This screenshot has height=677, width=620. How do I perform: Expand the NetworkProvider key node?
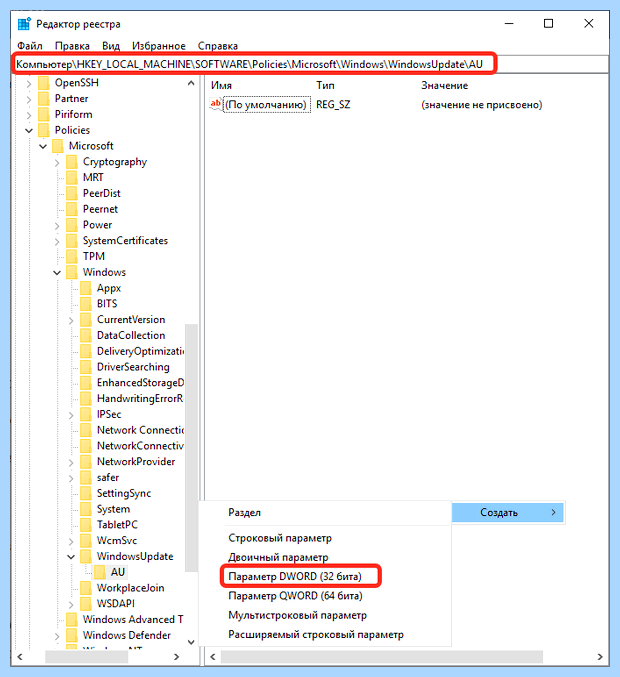pyautogui.click(x=71, y=462)
